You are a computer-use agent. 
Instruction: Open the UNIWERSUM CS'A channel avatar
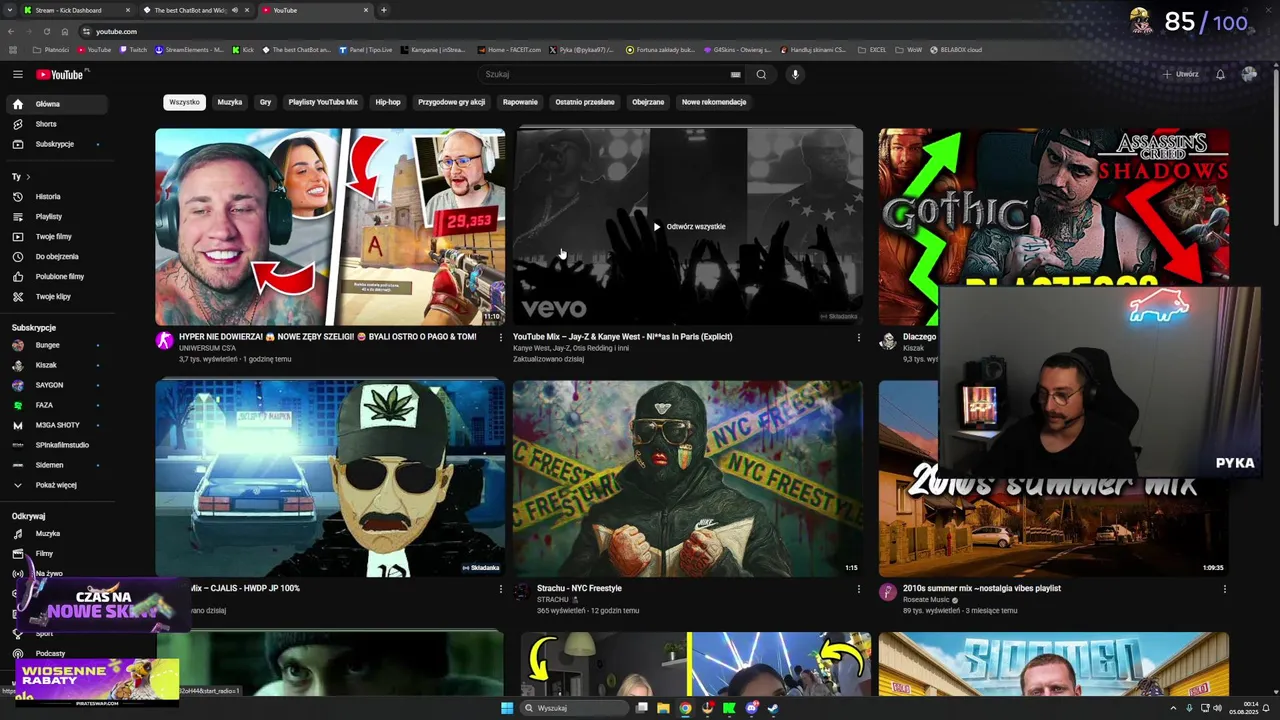coord(165,341)
